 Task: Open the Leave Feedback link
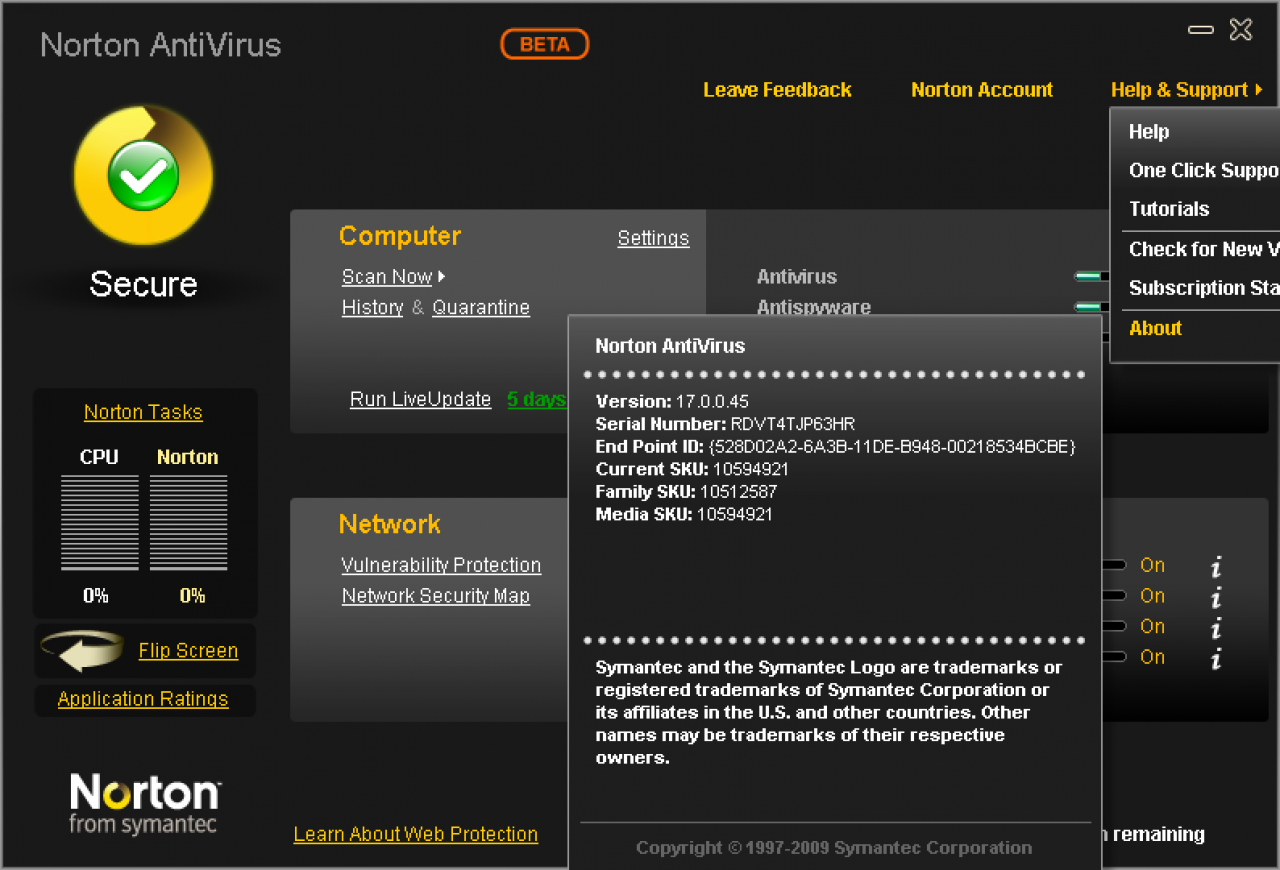coord(777,90)
